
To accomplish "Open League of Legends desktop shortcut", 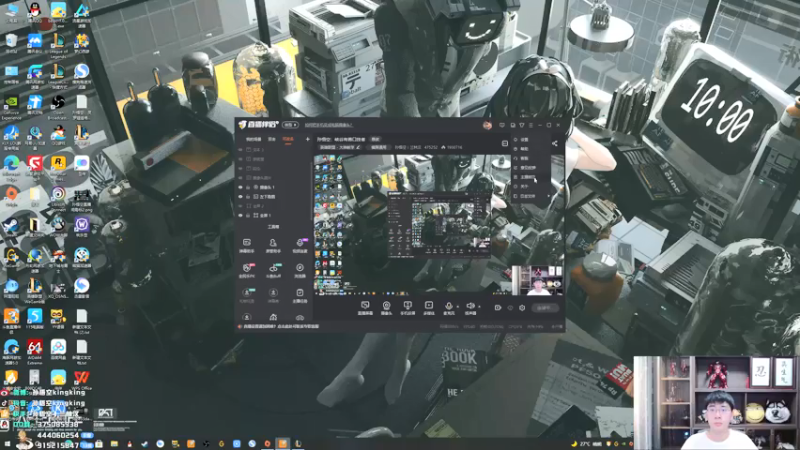I will tap(58, 47).
